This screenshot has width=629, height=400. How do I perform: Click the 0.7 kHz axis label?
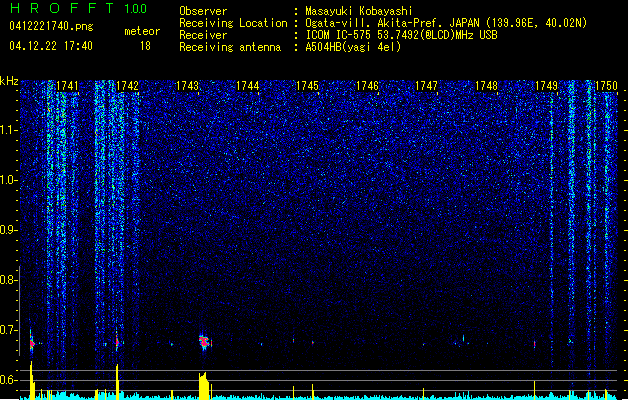(x=7, y=330)
